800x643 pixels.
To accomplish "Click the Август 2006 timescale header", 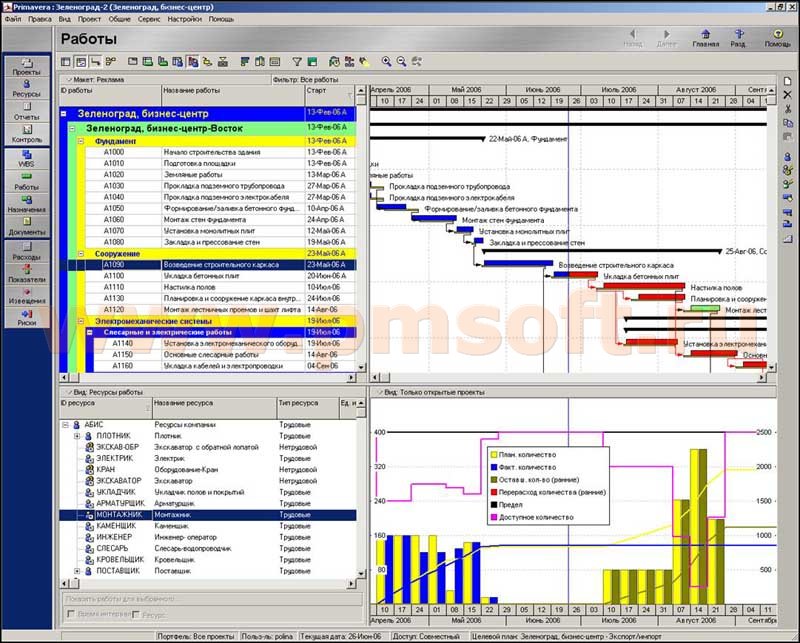I will (696, 90).
